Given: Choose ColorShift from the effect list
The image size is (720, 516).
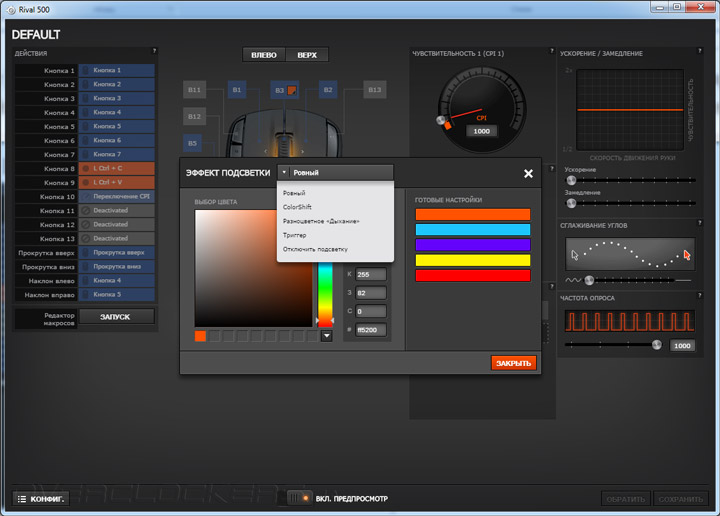Looking at the screenshot, I should click(297, 206).
